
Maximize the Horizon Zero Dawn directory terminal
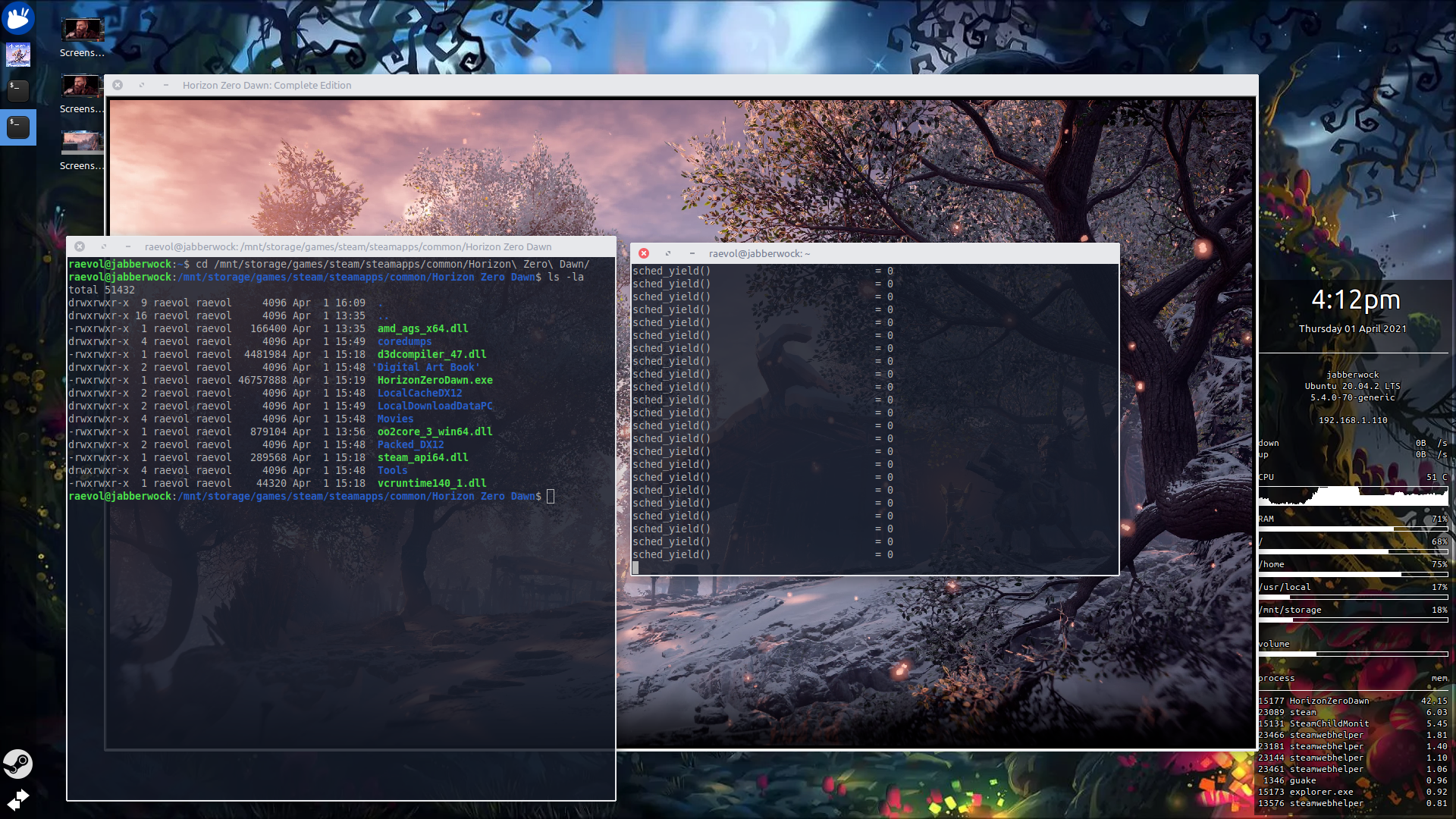pyautogui.click(x=104, y=246)
